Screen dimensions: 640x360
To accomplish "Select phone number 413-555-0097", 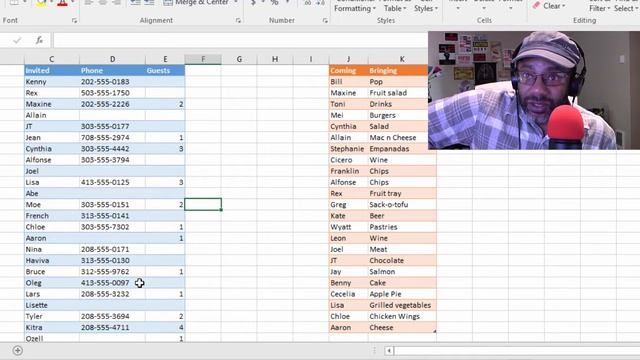I will [x=112, y=283].
